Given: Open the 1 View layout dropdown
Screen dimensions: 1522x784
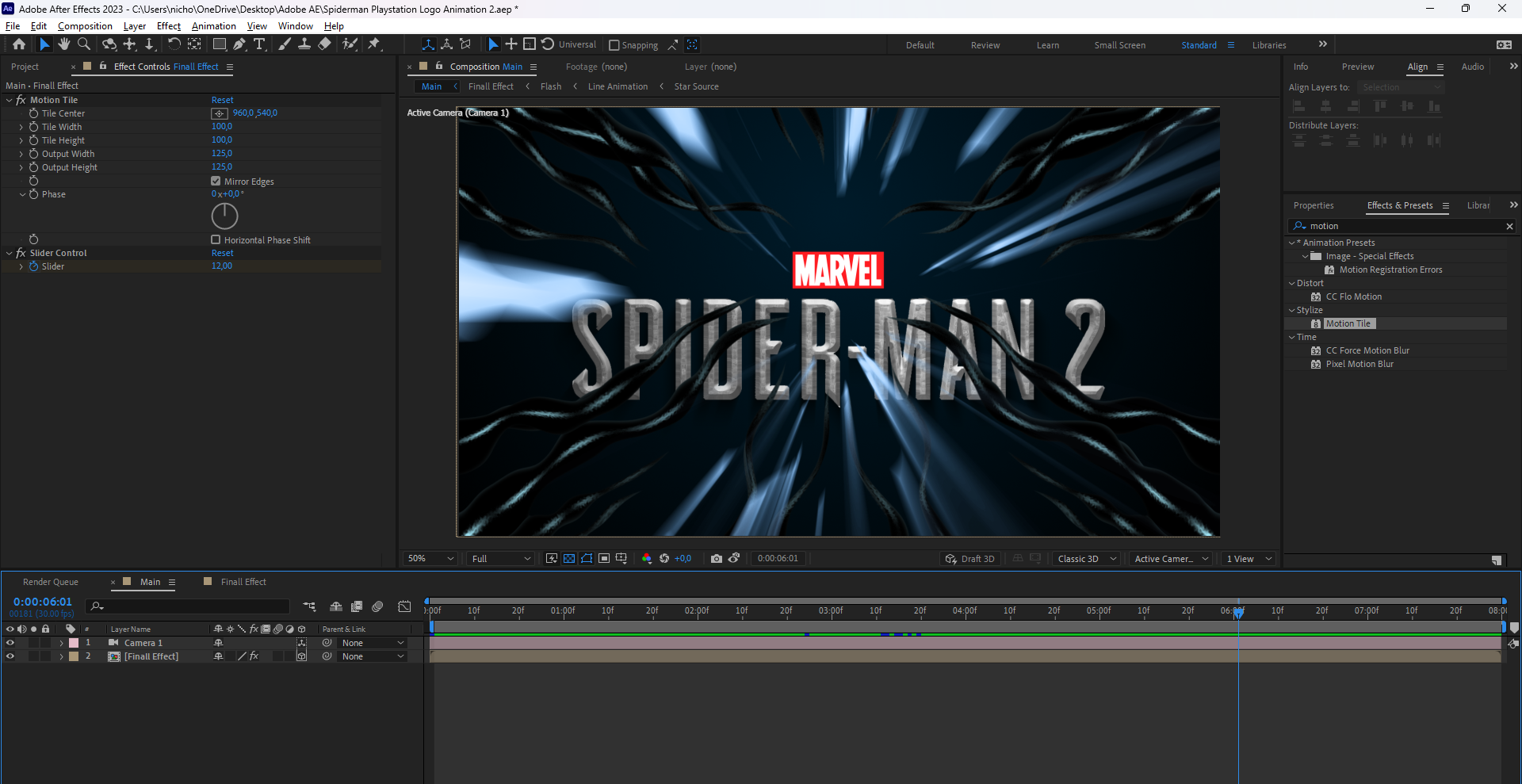Looking at the screenshot, I should [x=1249, y=559].
